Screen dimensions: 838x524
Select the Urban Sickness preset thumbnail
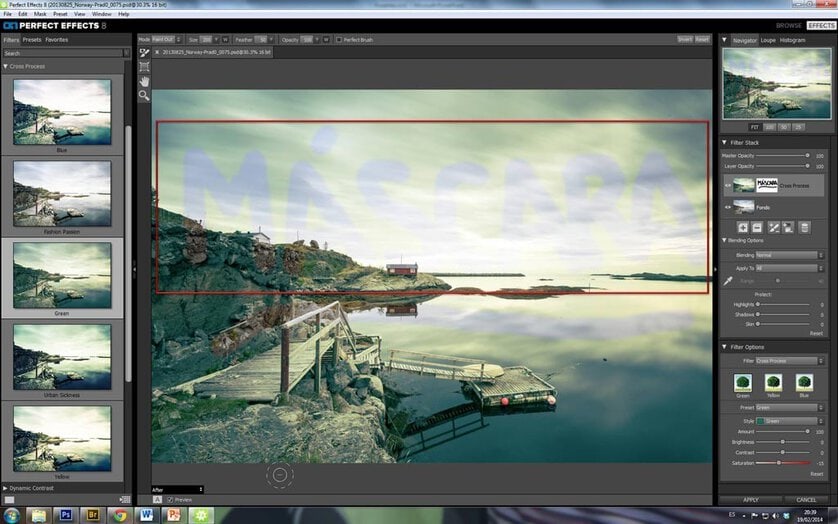[x=62, y=357]
